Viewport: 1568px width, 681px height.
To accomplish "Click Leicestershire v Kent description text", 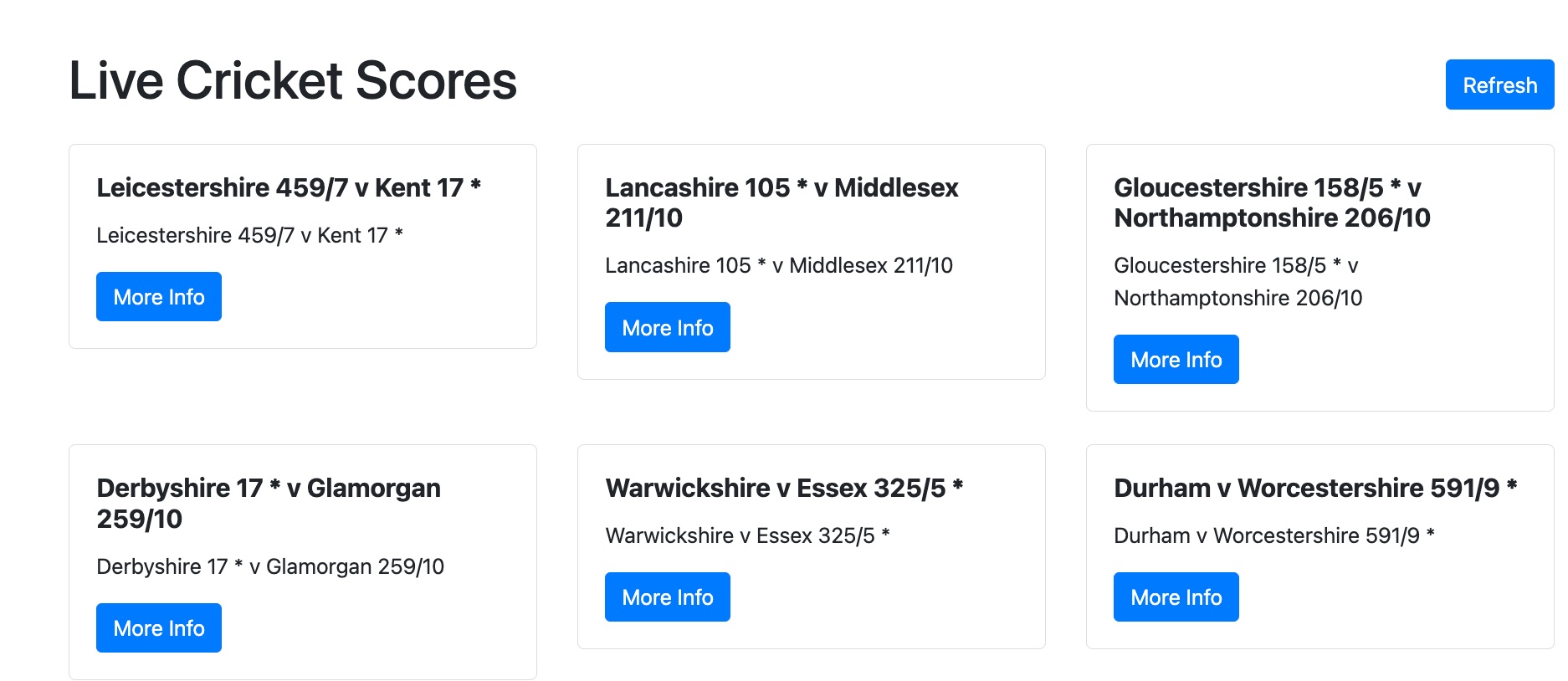I will point(249,235).
